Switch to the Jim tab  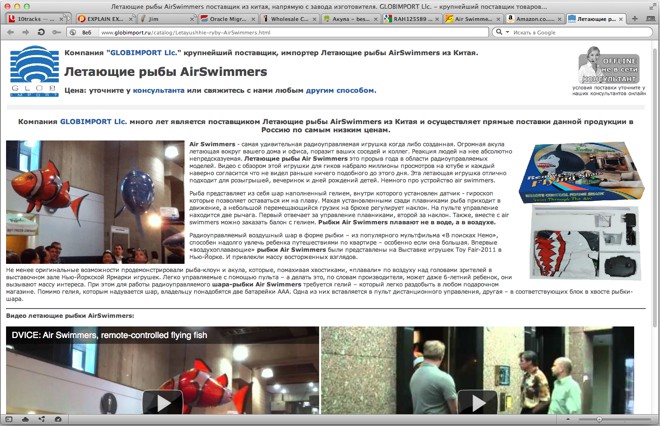click(x=166, y=19)
